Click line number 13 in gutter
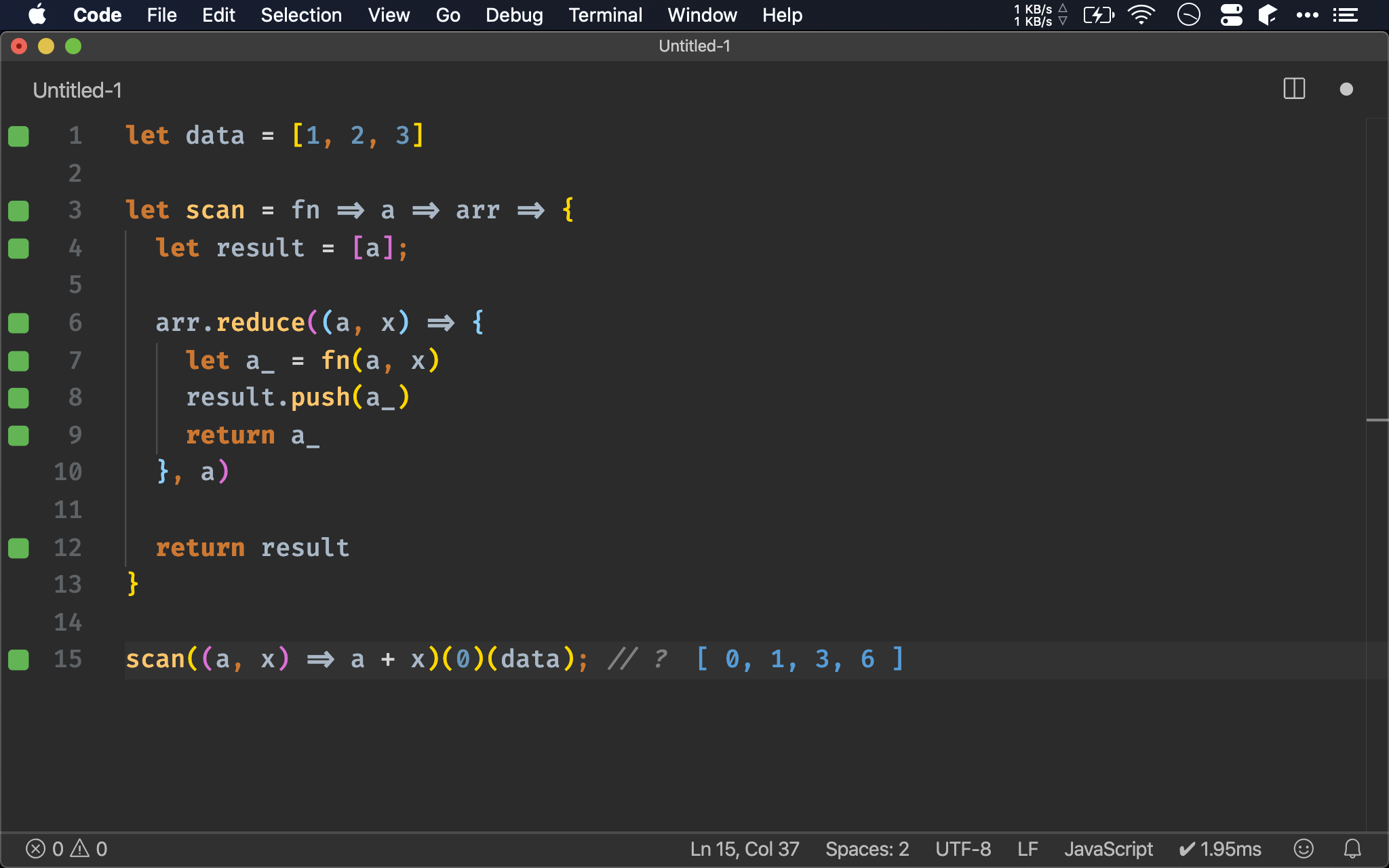Viewport: 1389px width, 868px height. pos(68,585)
